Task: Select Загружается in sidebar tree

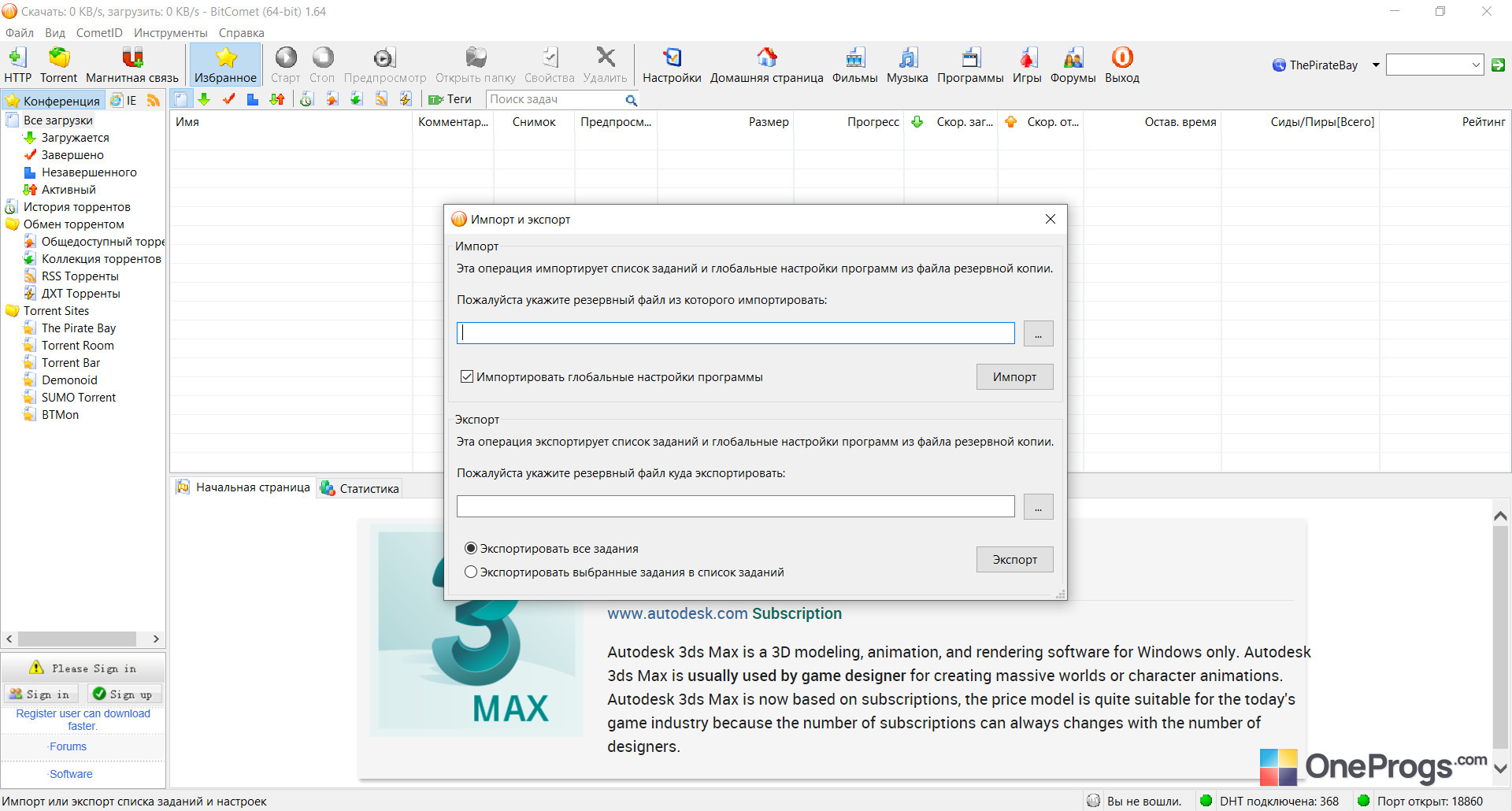Action: 76,138
